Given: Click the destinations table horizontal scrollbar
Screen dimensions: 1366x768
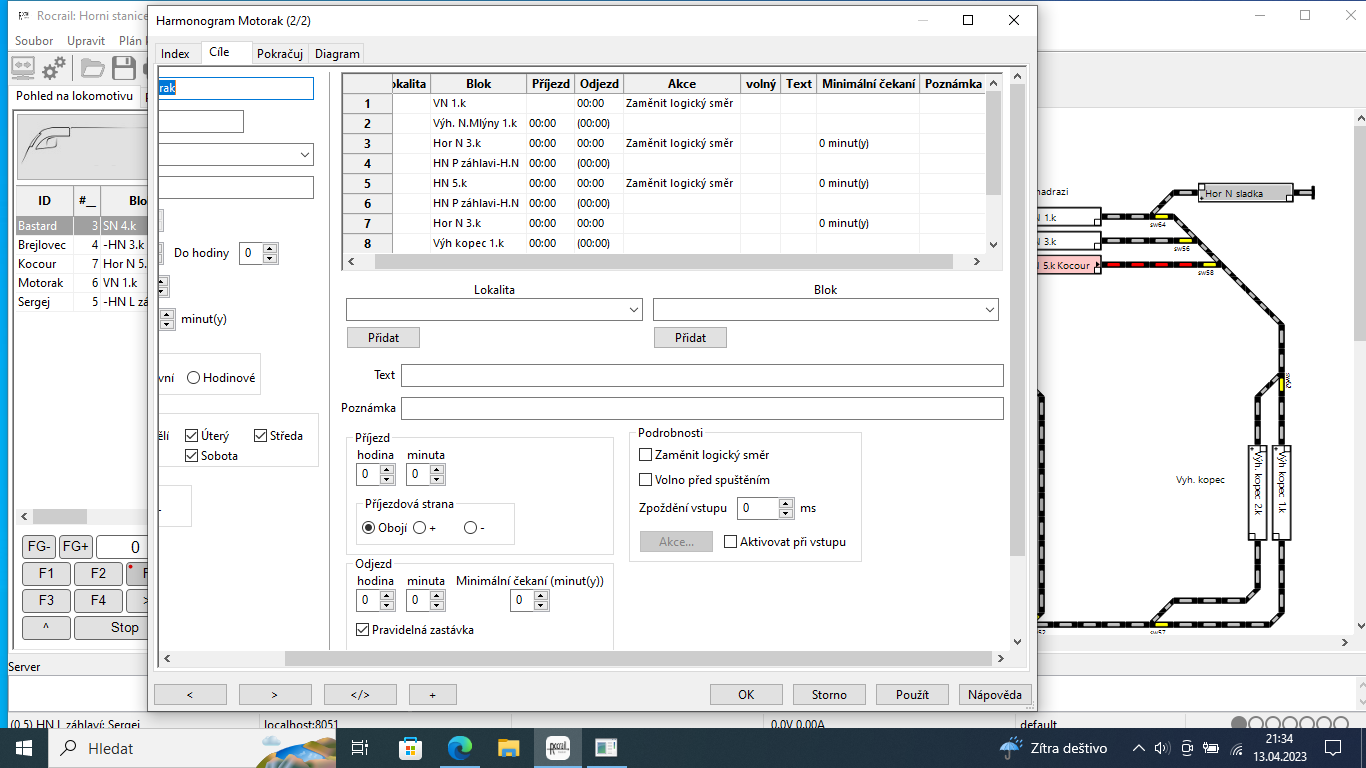Looking at the screenshot, I should point(660,262).
